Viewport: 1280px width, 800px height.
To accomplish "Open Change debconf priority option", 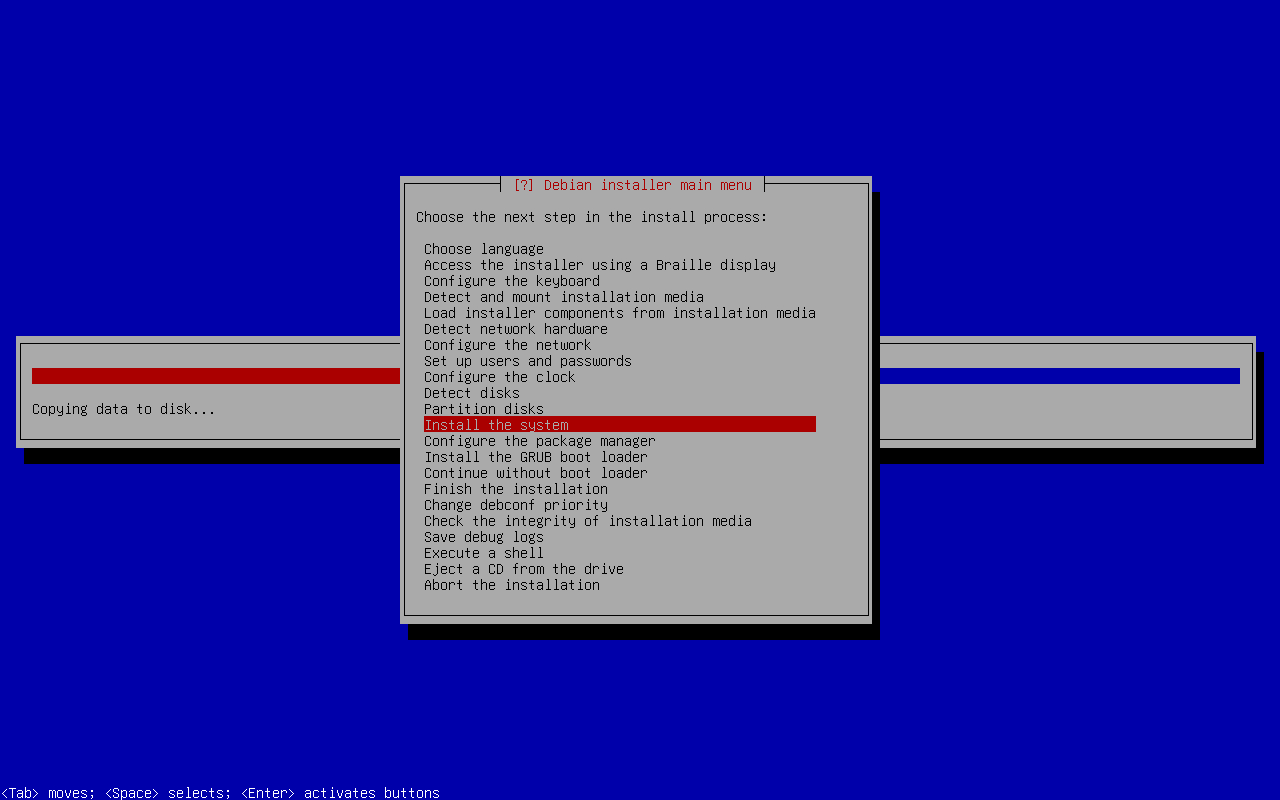I will click(515, 505).
